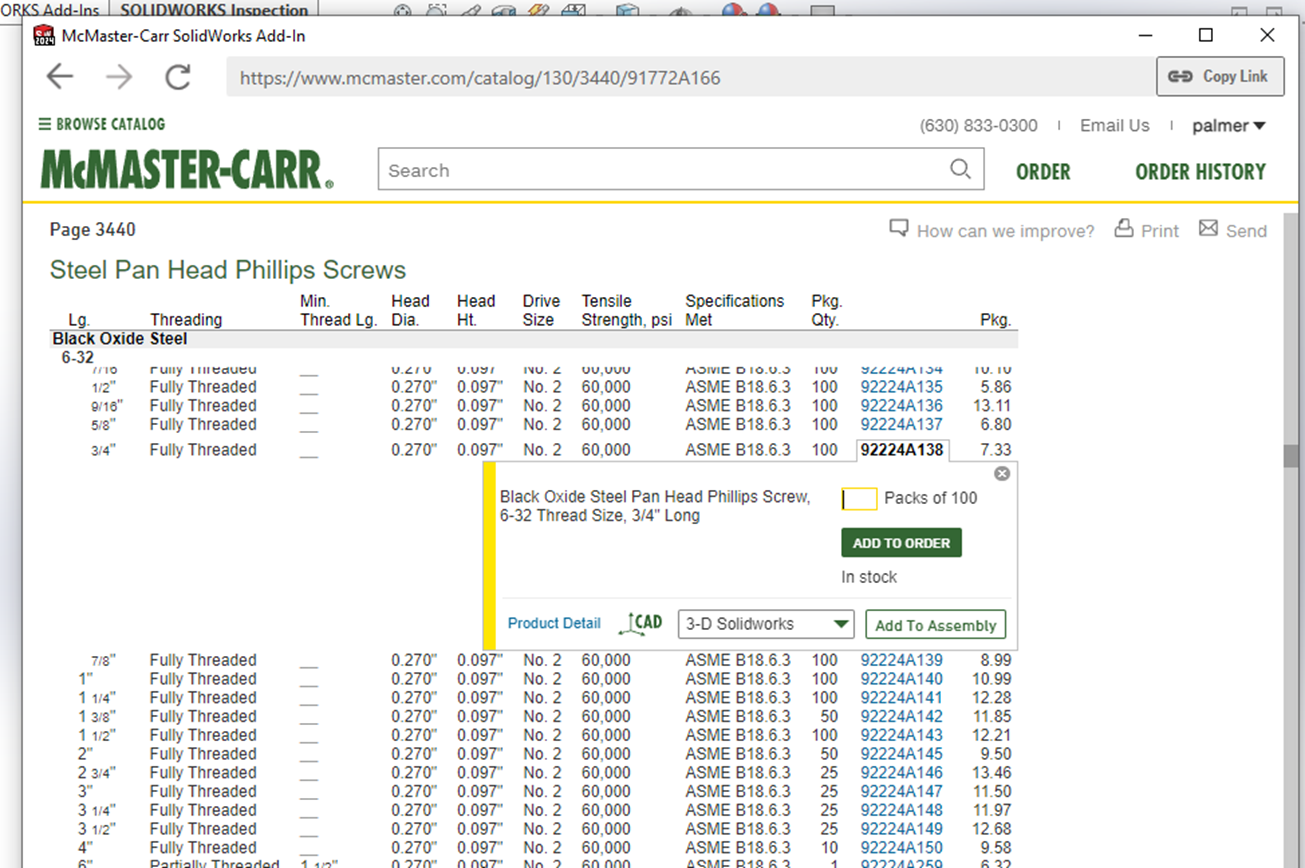
Task: Open the ORDER page
Action: (1043, 172)
